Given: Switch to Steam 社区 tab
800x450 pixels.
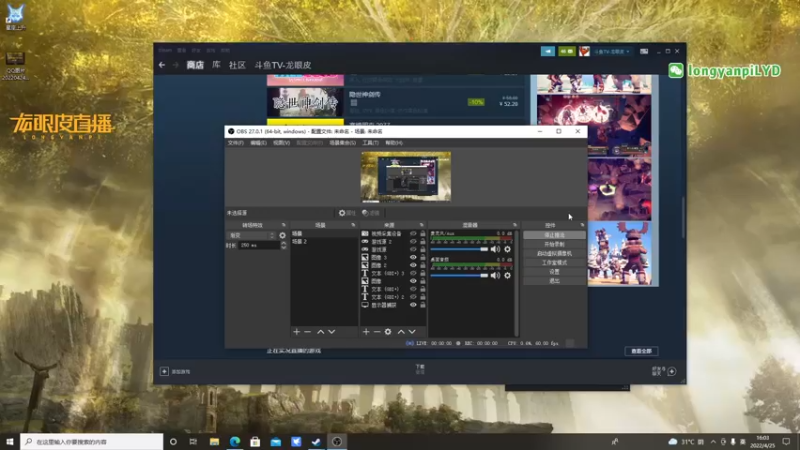Looking at the screenshot, I should pyautogui.click(x=237, y=65).
